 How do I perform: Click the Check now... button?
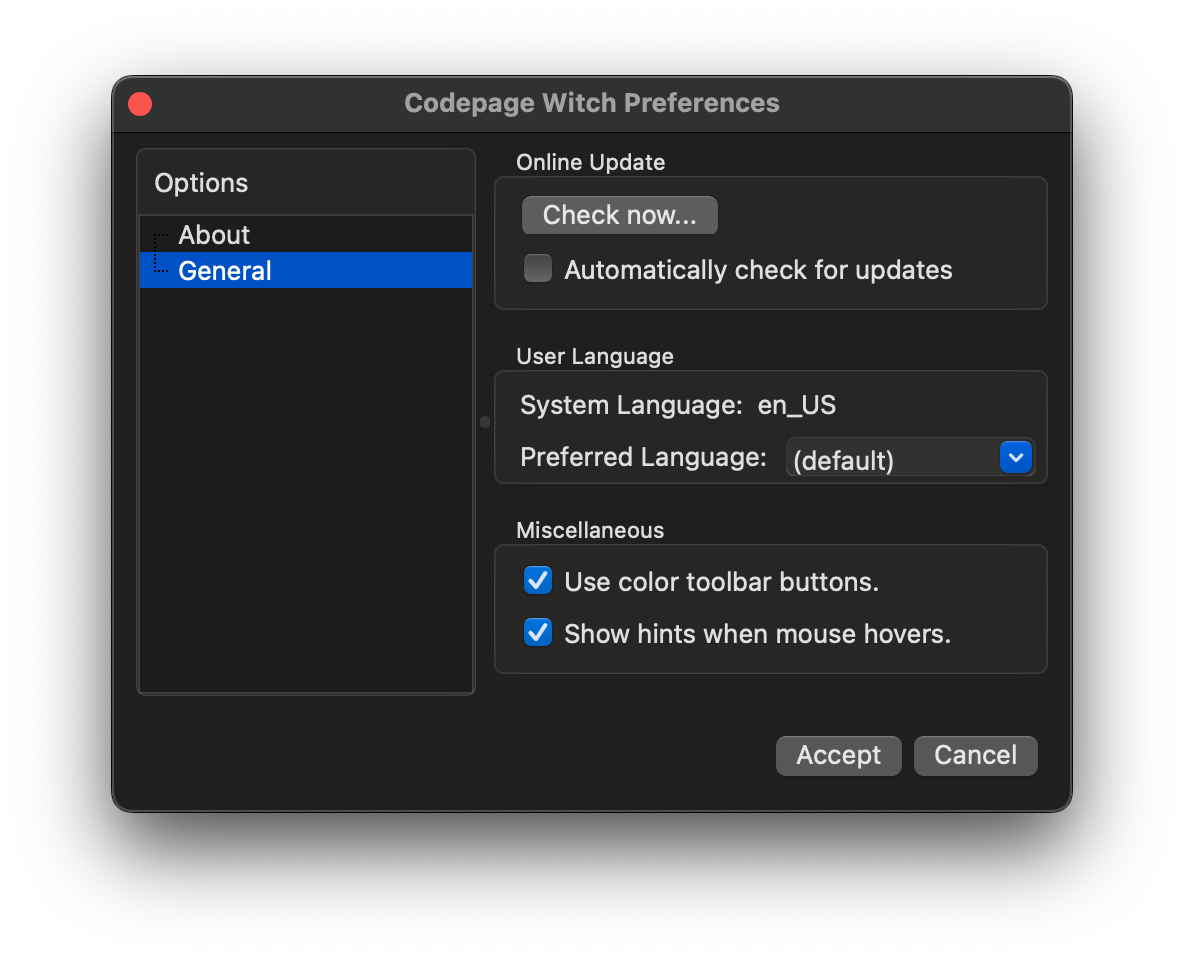click(x=619, y=215)
